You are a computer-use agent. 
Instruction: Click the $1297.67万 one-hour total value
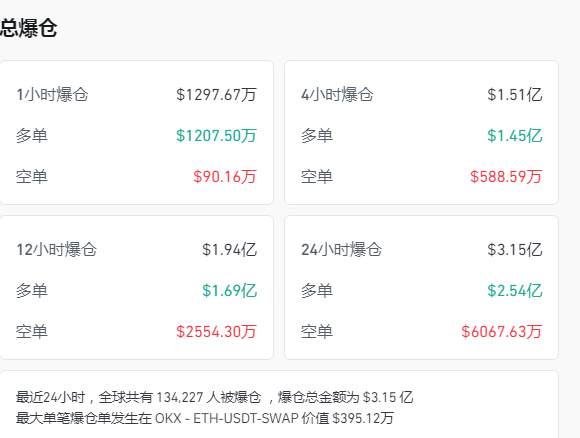216,95
